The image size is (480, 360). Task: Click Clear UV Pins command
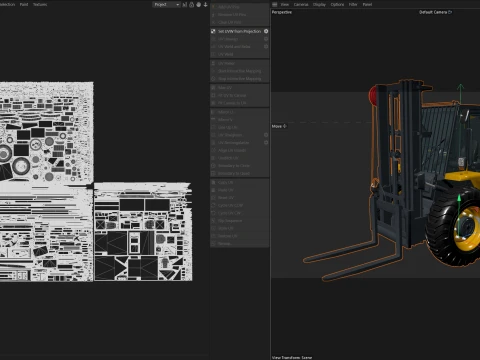(x=240, y=22)
